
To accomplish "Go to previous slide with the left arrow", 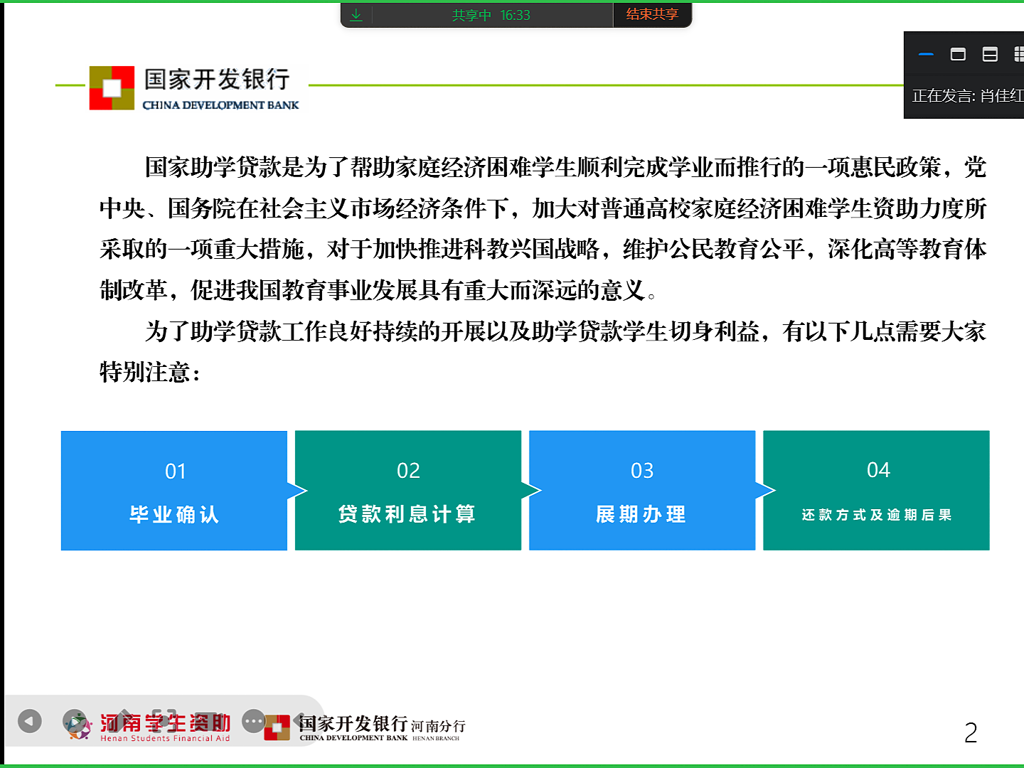I will point(30,720).
